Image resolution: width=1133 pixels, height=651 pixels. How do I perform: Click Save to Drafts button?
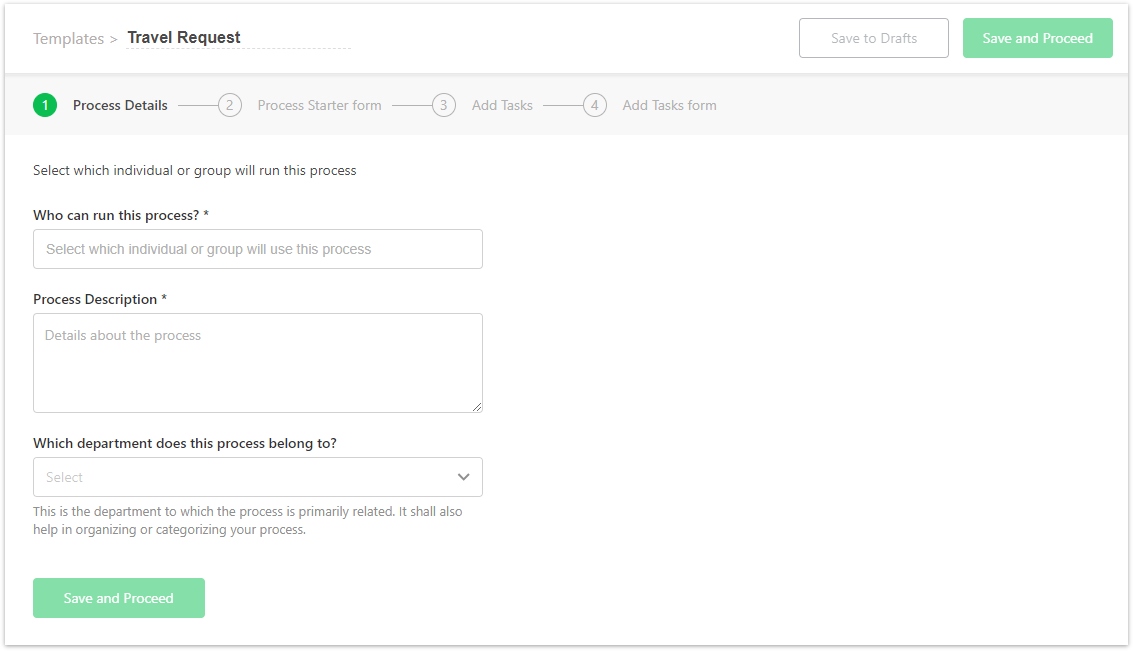874,38
